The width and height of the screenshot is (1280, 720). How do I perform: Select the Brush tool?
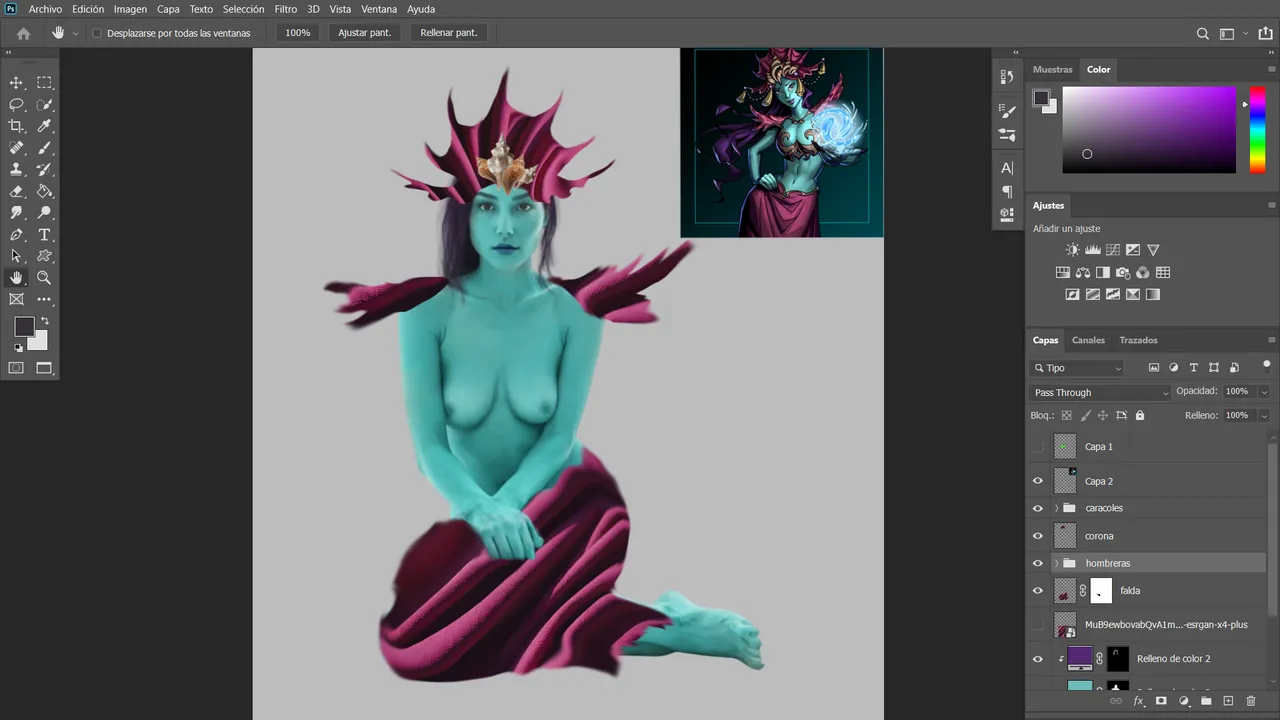pos(44,148)
